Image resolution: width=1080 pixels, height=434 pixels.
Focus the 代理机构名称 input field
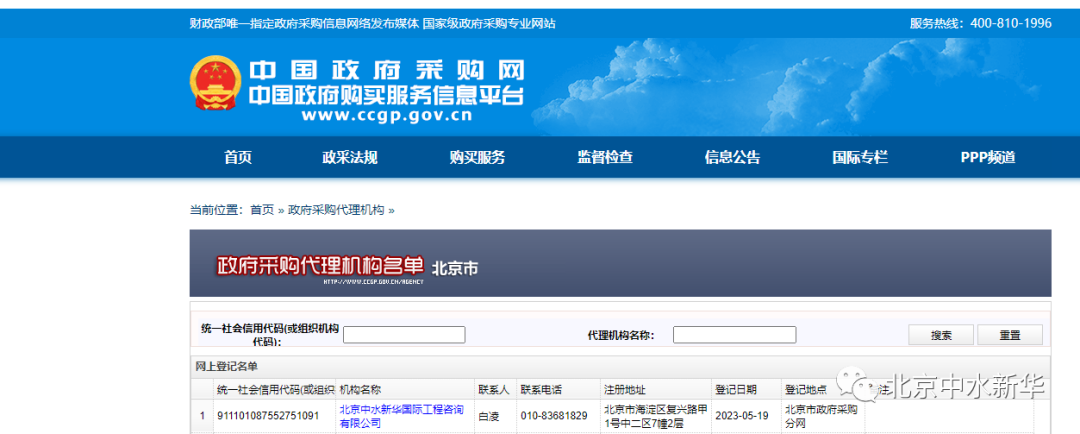tap(734, 335)
